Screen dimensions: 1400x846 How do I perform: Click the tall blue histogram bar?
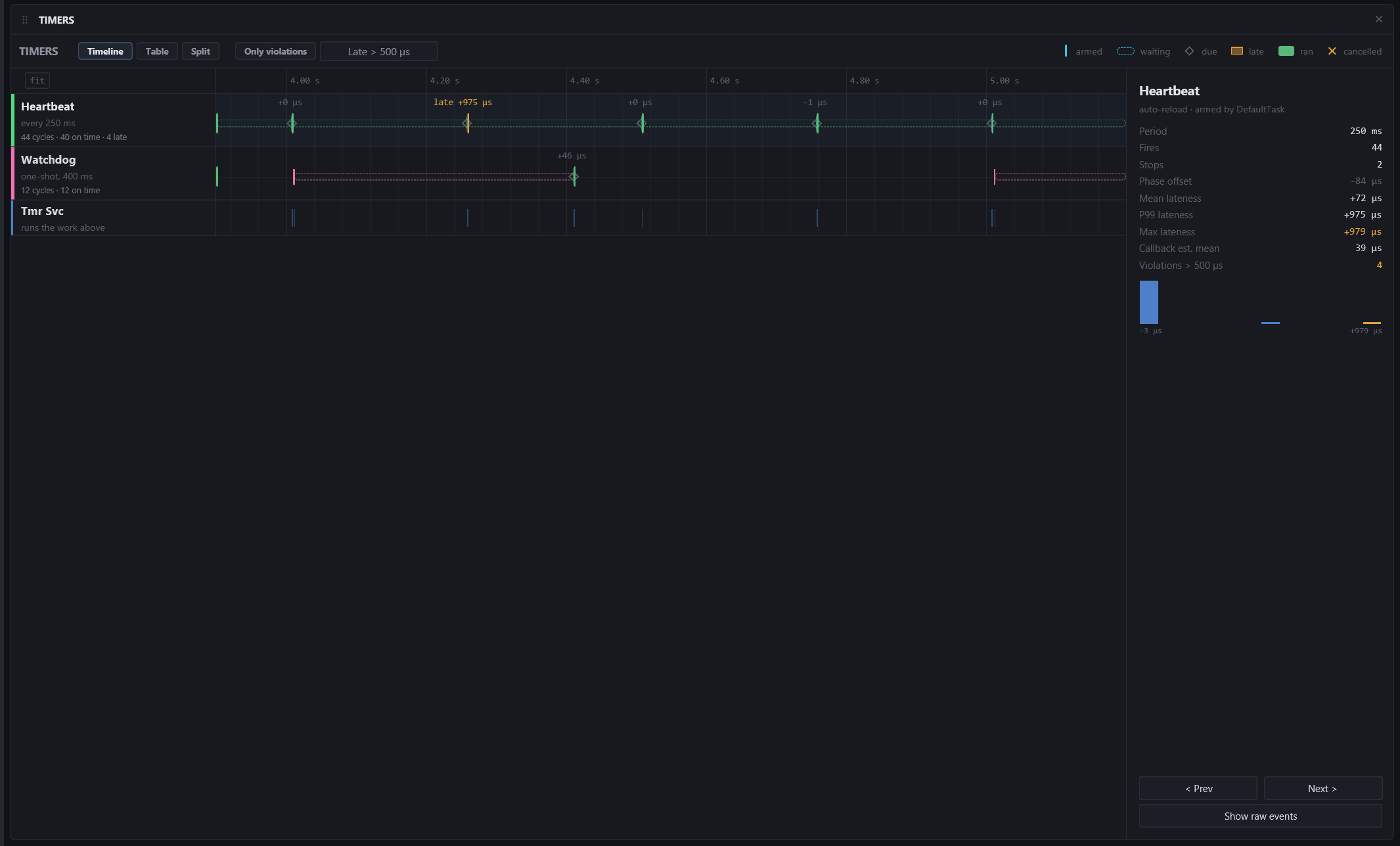click(1149, 302)
